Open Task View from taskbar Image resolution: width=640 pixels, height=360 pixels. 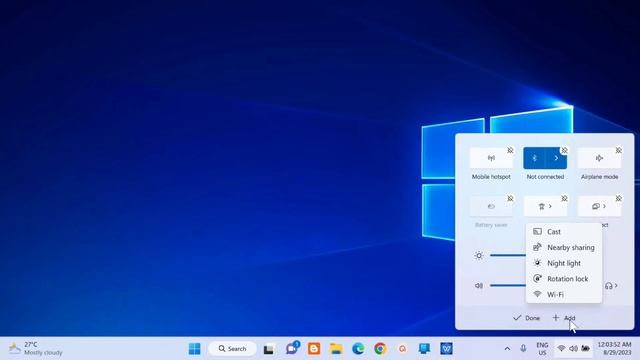point(269,349)
